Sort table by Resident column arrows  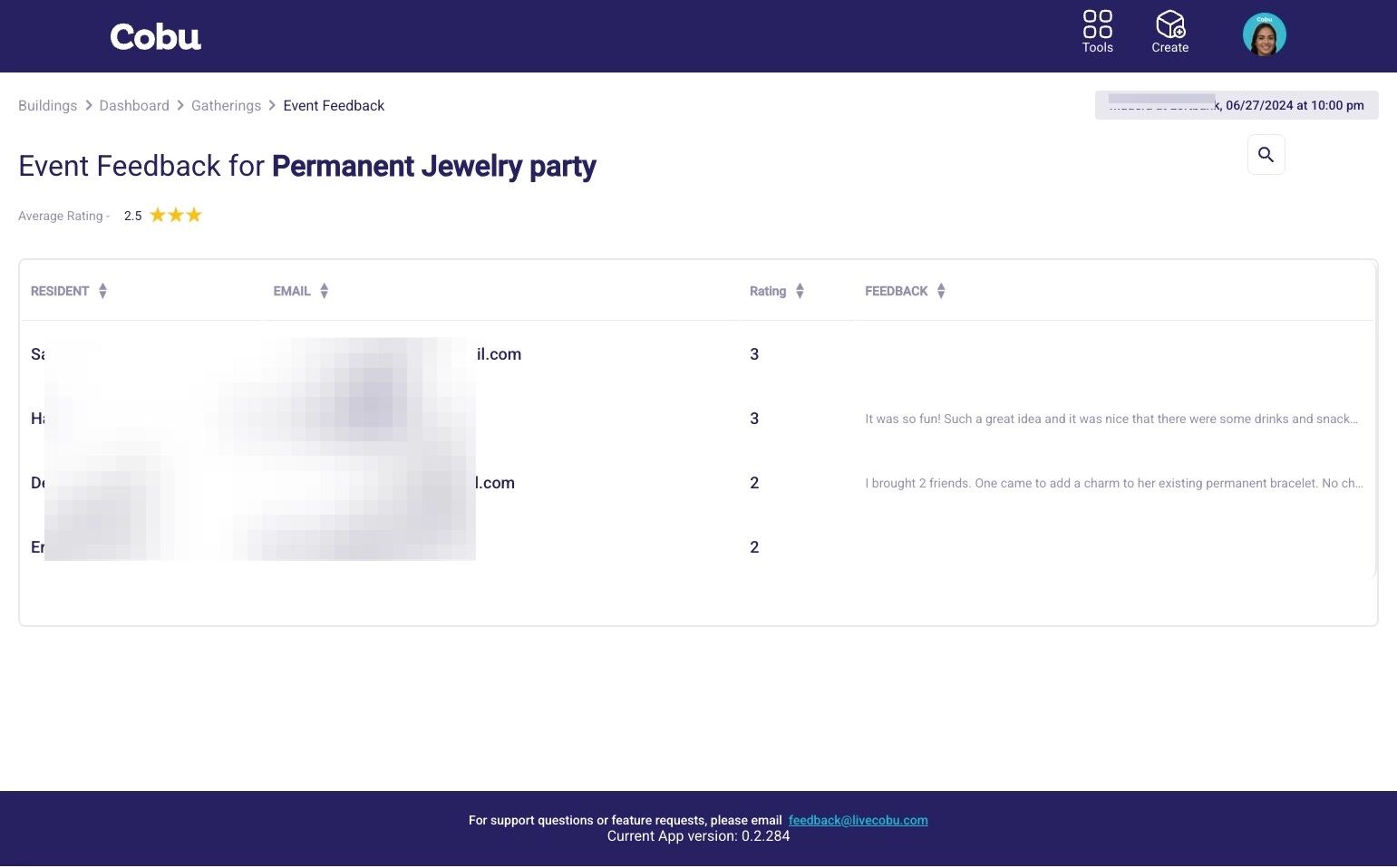102,291
